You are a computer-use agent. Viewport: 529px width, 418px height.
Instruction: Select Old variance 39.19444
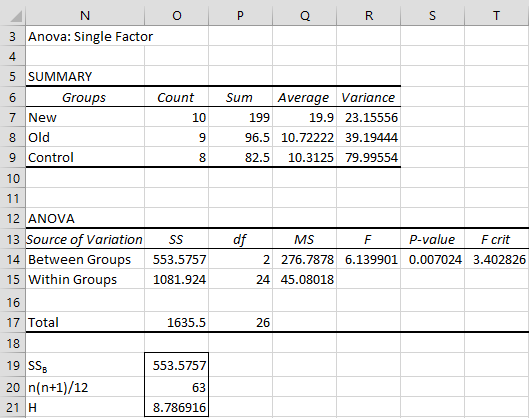(368, 137)
